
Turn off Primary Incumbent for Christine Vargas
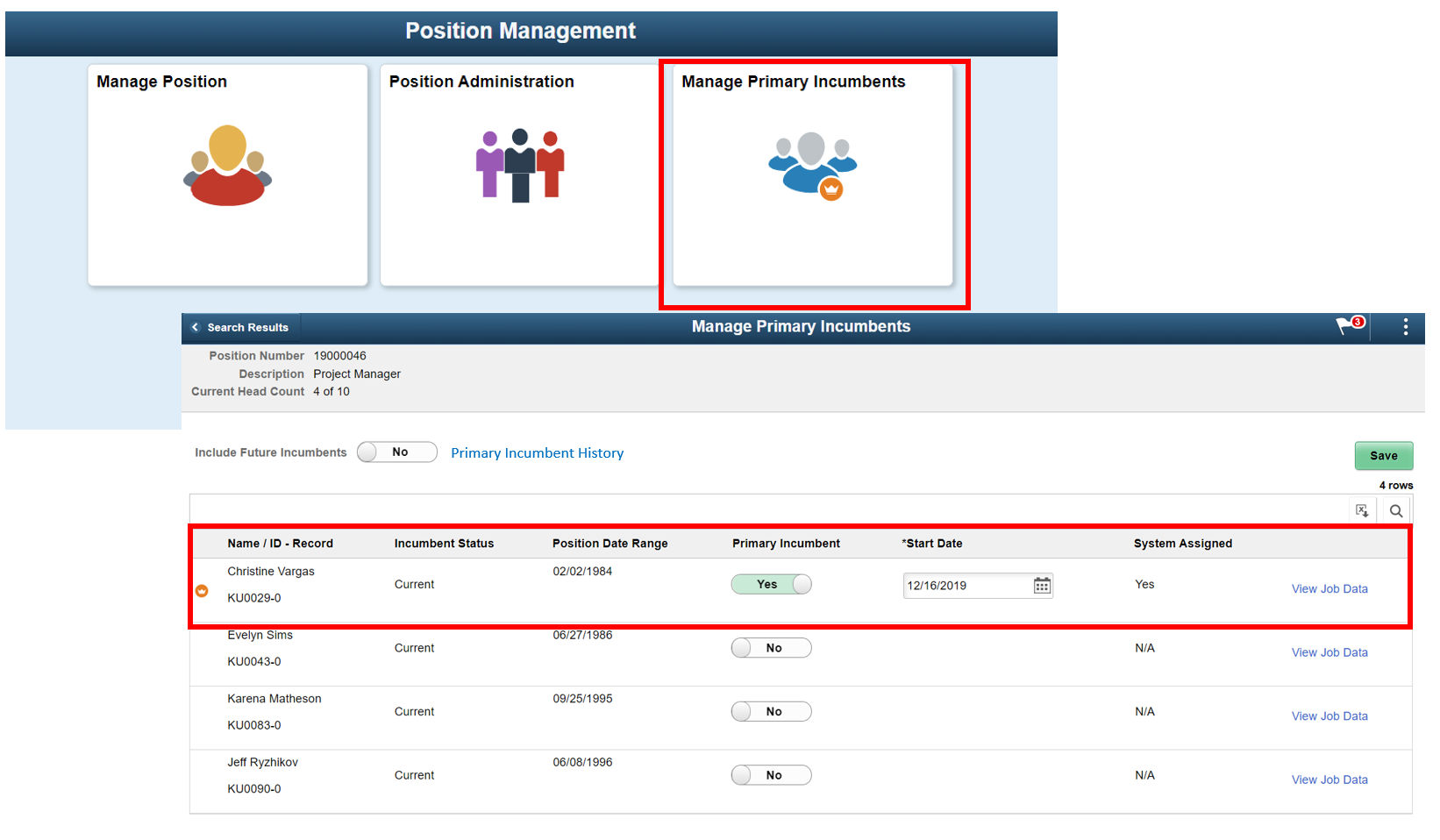pos(771,585)
